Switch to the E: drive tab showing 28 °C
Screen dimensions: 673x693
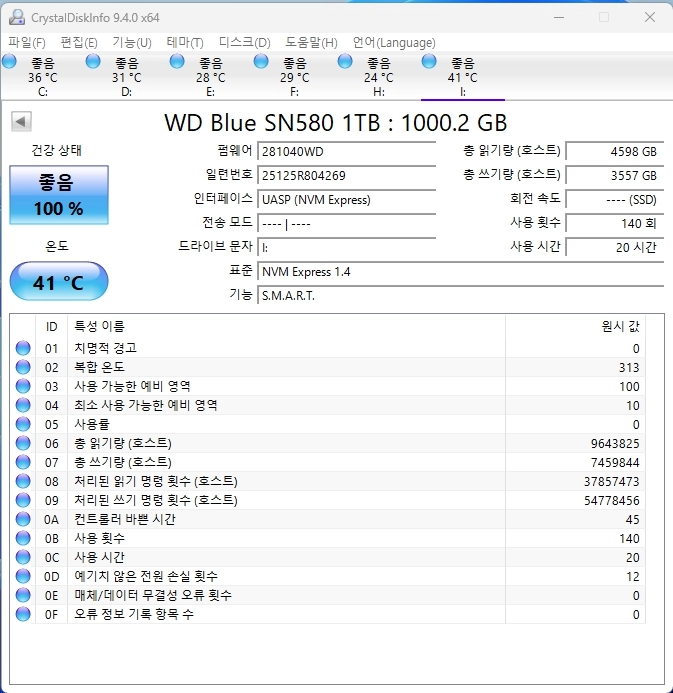pyautogui.click(x=210, y=76)
